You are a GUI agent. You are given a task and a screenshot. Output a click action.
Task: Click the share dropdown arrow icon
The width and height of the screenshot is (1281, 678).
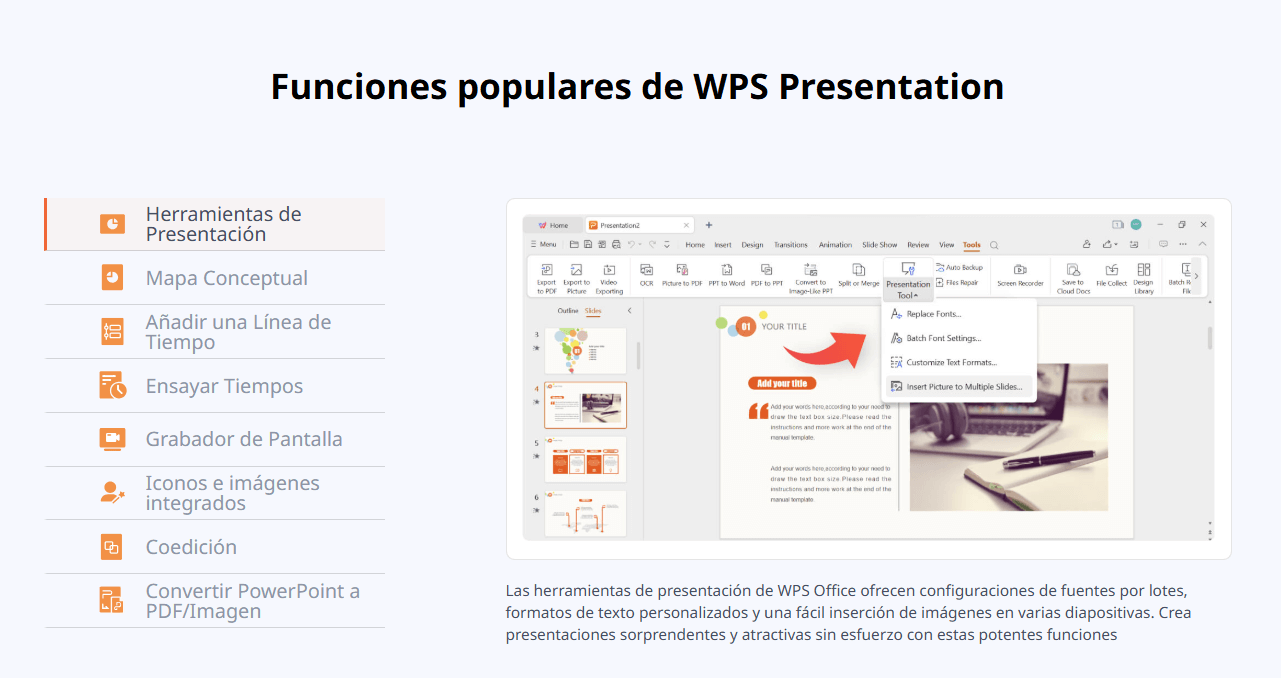point(1116,244)
